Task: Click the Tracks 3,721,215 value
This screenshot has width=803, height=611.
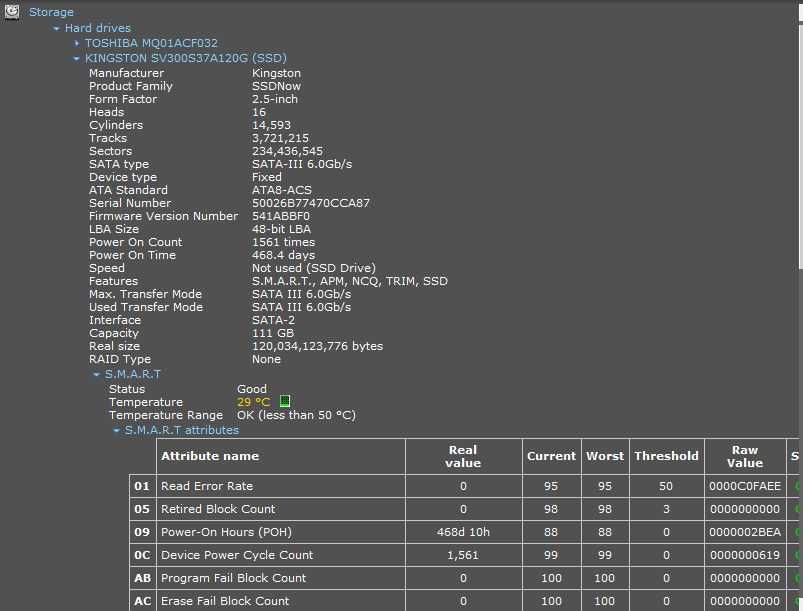Action: (x=280, y=138)
